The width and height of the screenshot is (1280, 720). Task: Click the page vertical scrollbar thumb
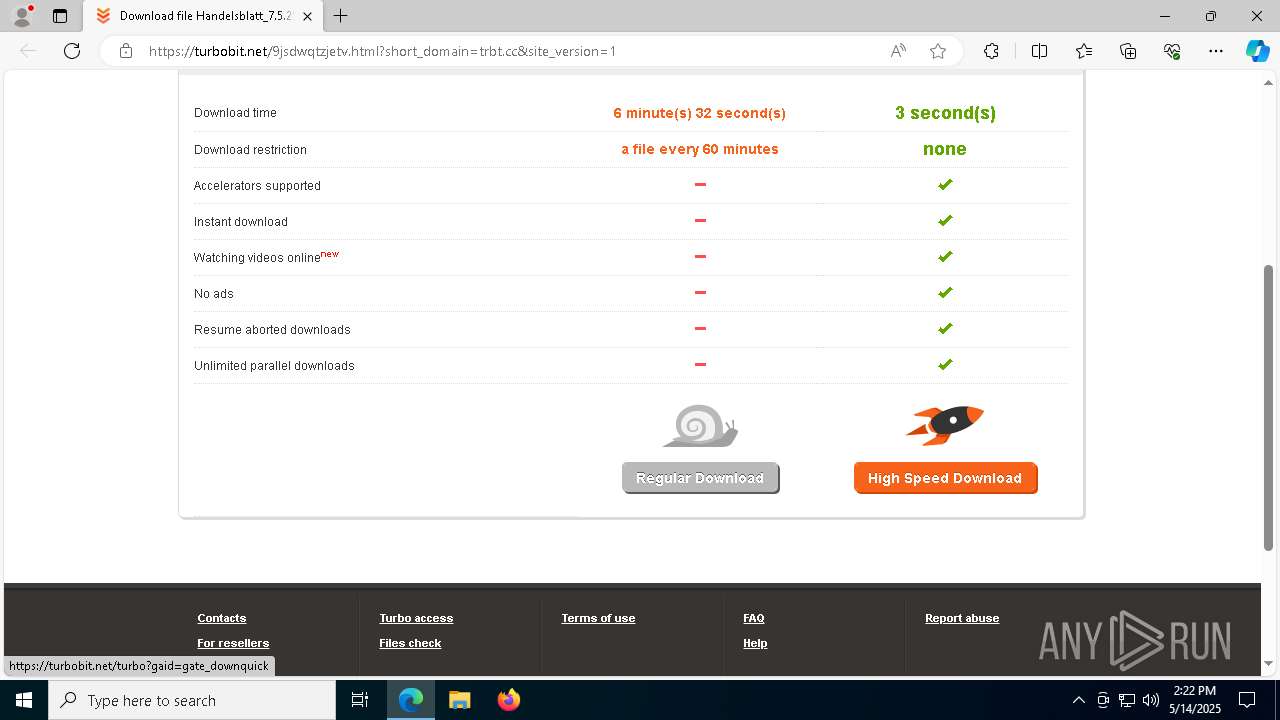pos(1268,407)
